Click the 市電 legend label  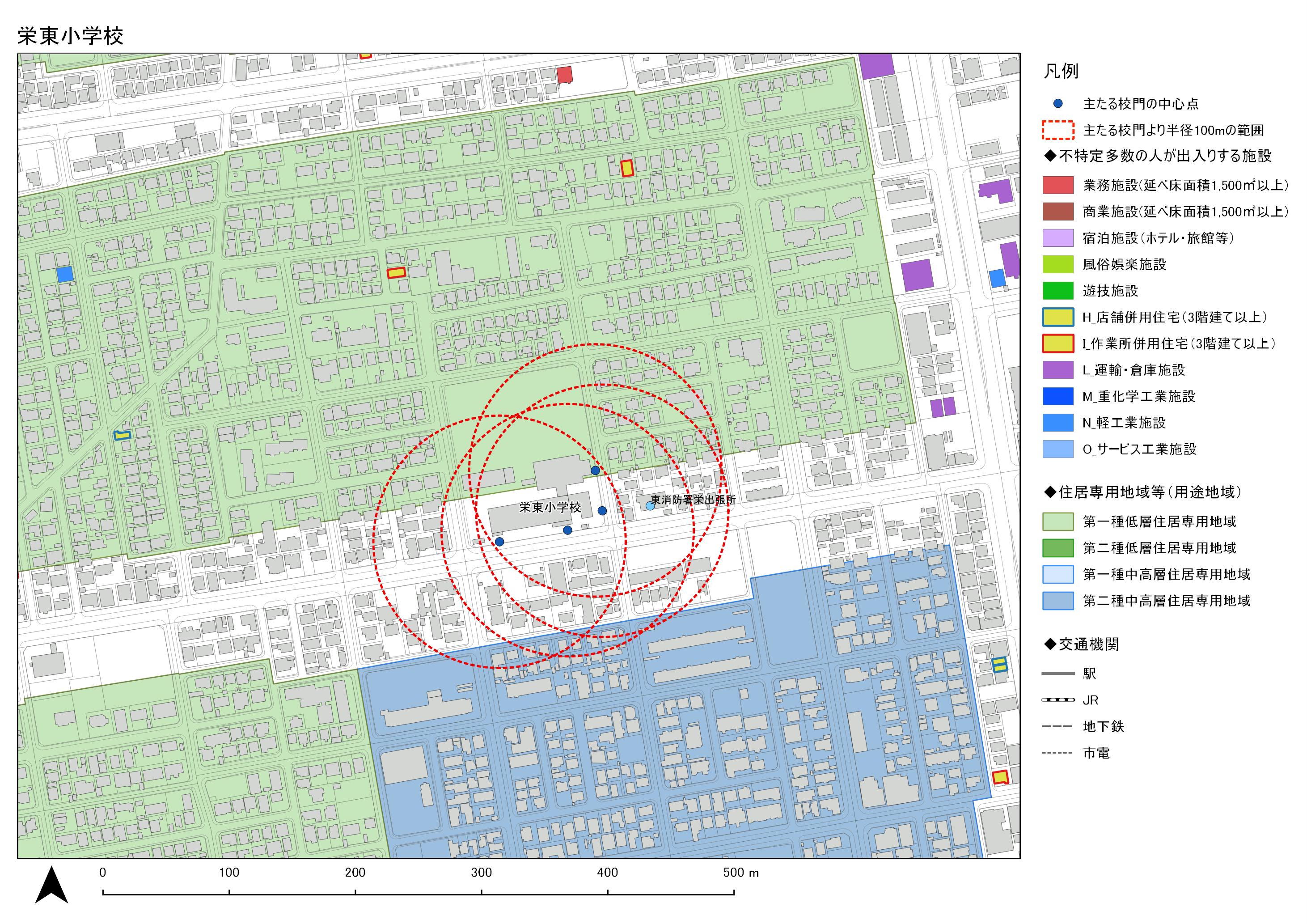(1096, 753)
